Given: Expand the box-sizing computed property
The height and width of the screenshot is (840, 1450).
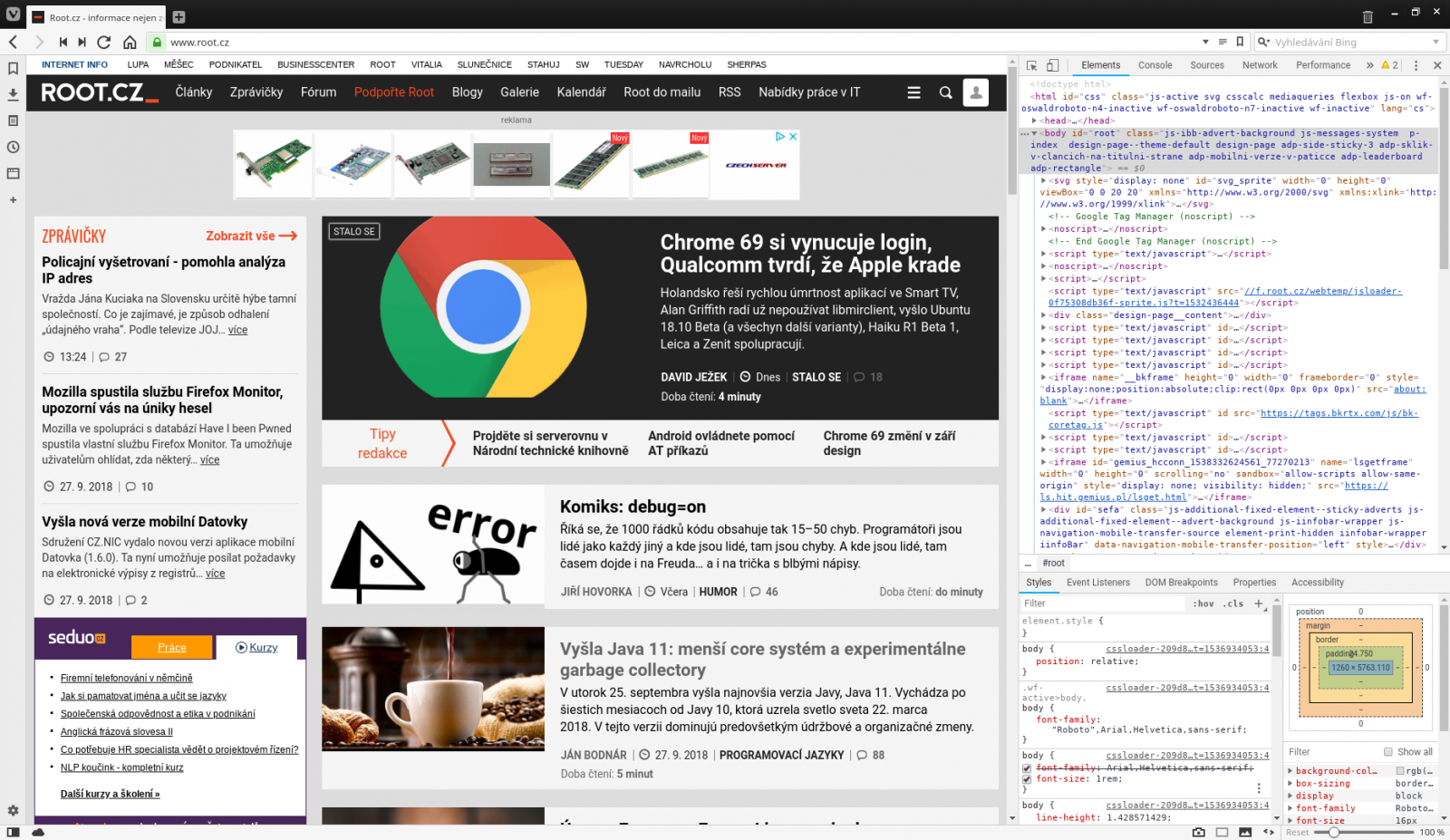Looking at the screenshot, I should point(1290,784).
